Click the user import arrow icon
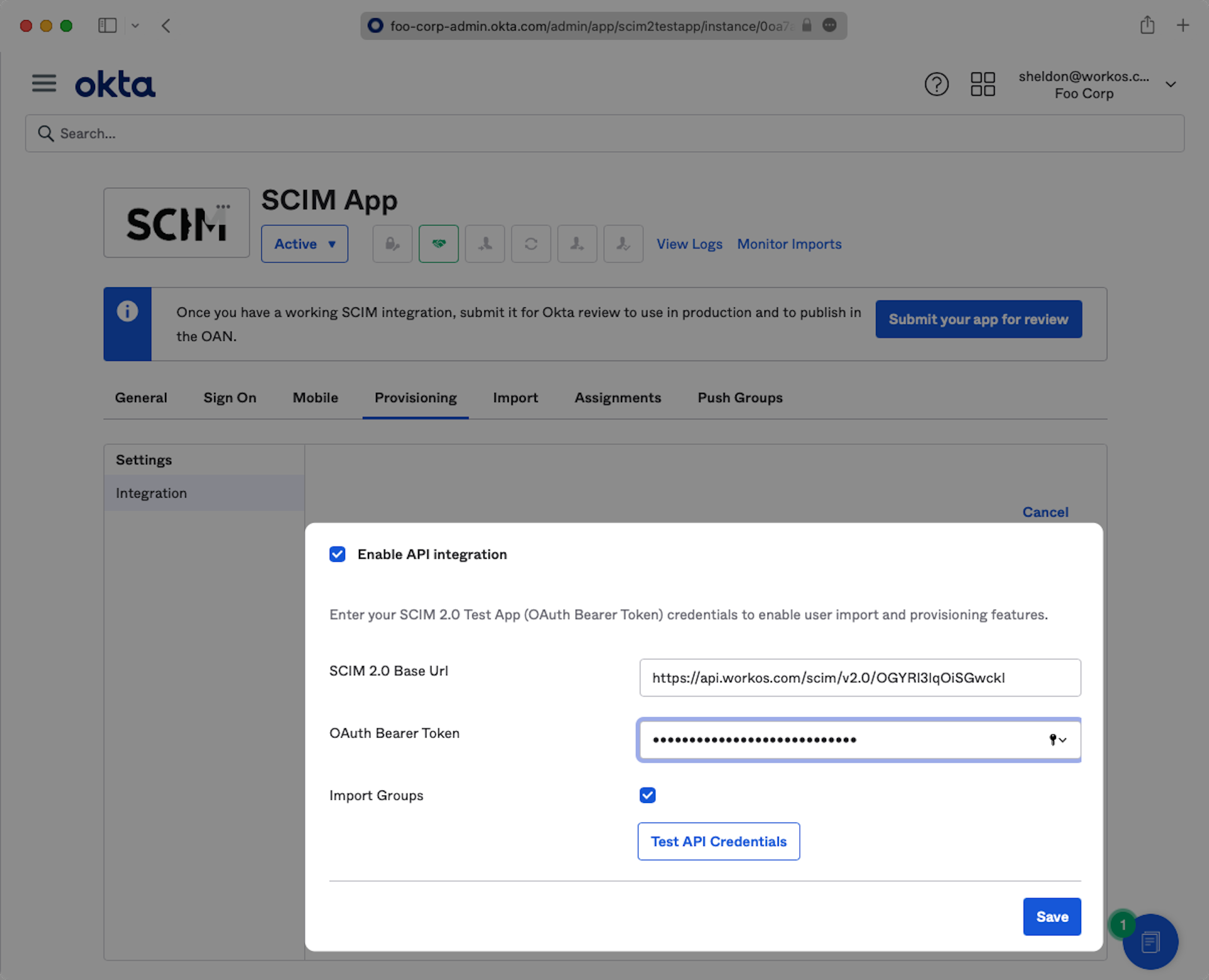The image size is (1209, 980). point(485,244)
